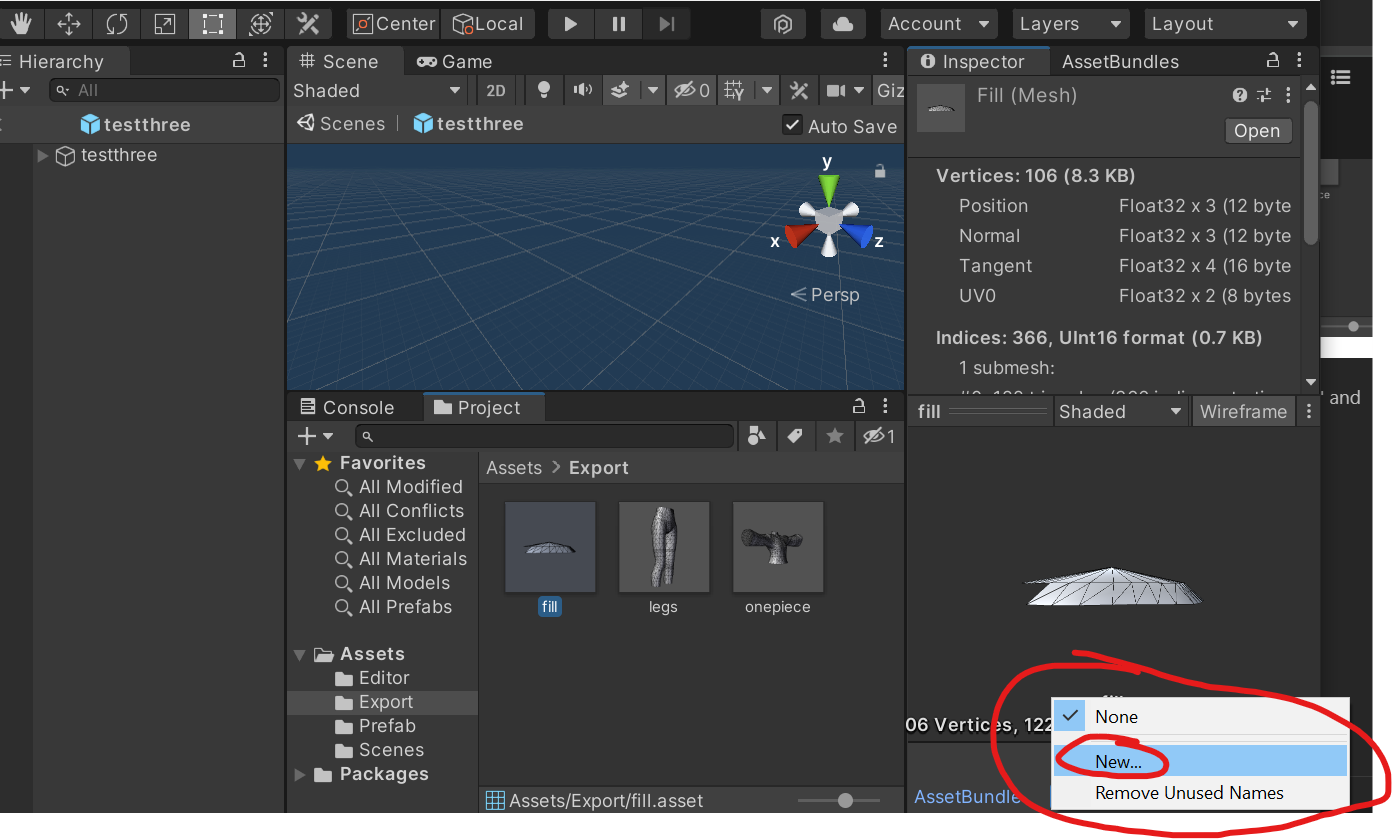Focus the Project search field

click(x=545, y=436)
